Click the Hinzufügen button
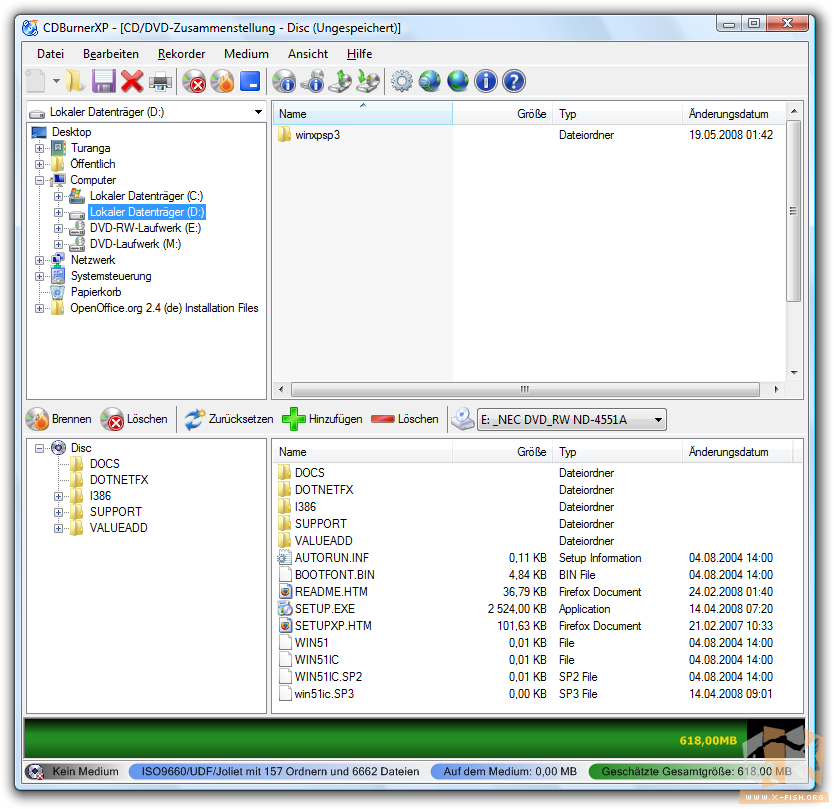This screenshot has height=809, width=834. [322, 420]
